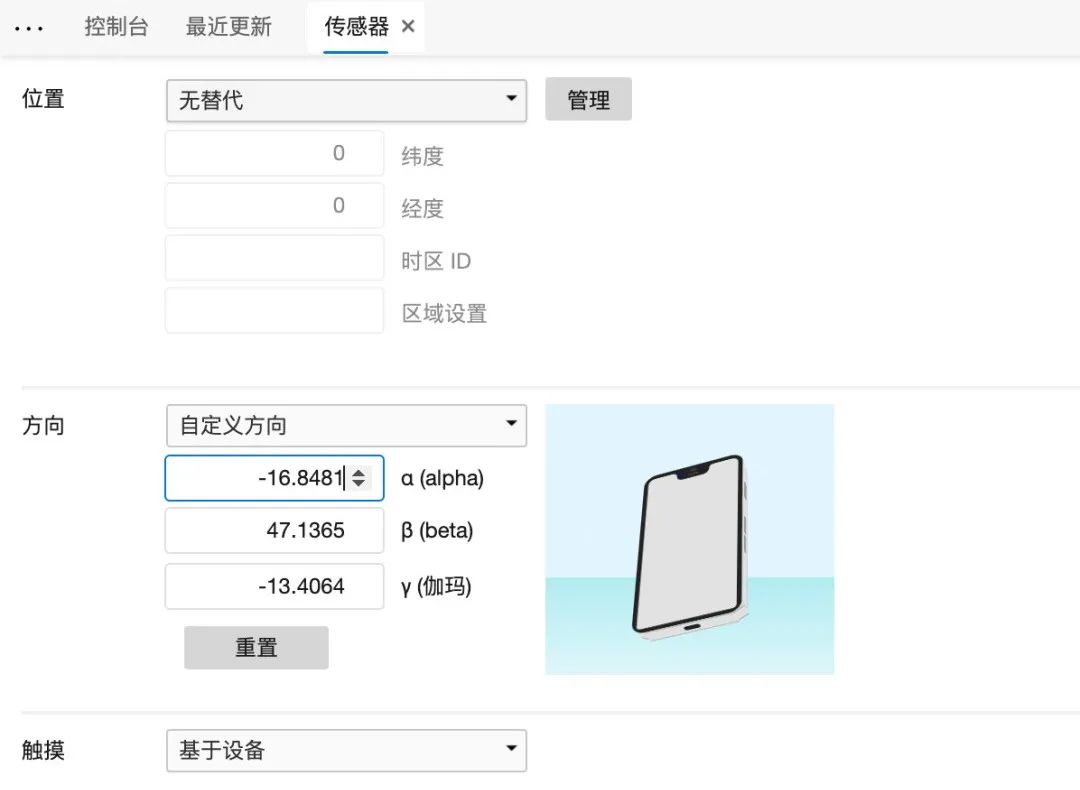This screenshot has width=1080, height=790.
Task: Open the 位置 location override dropdown
Action: (x=345, y=100)
